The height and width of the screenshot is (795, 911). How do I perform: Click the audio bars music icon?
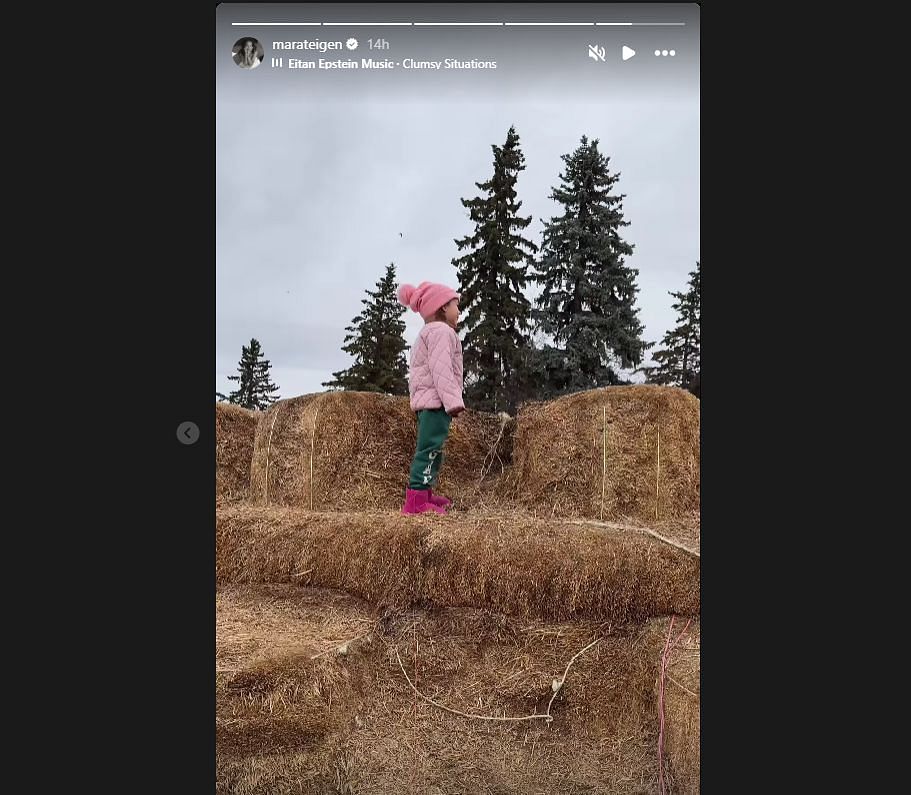[277, 63]
